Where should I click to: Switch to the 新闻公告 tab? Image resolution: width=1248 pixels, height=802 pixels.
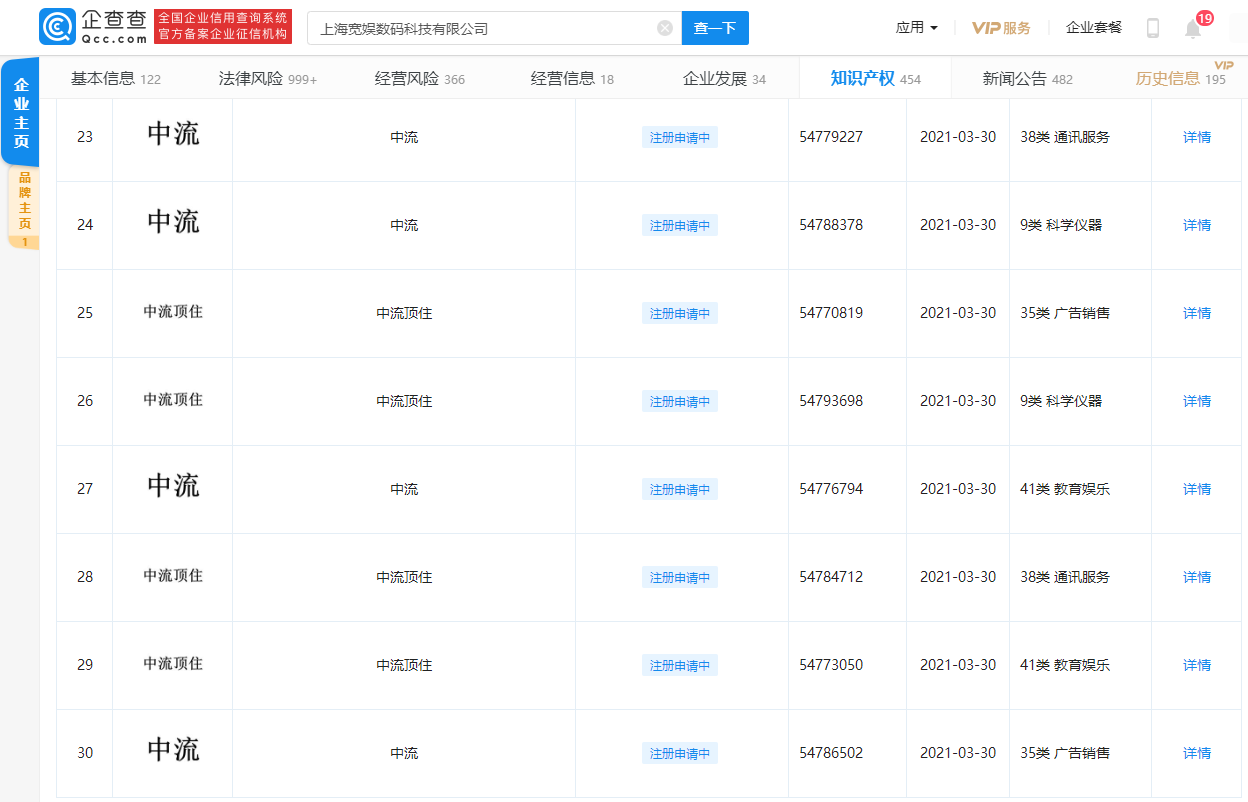[x=1026, y=77]
